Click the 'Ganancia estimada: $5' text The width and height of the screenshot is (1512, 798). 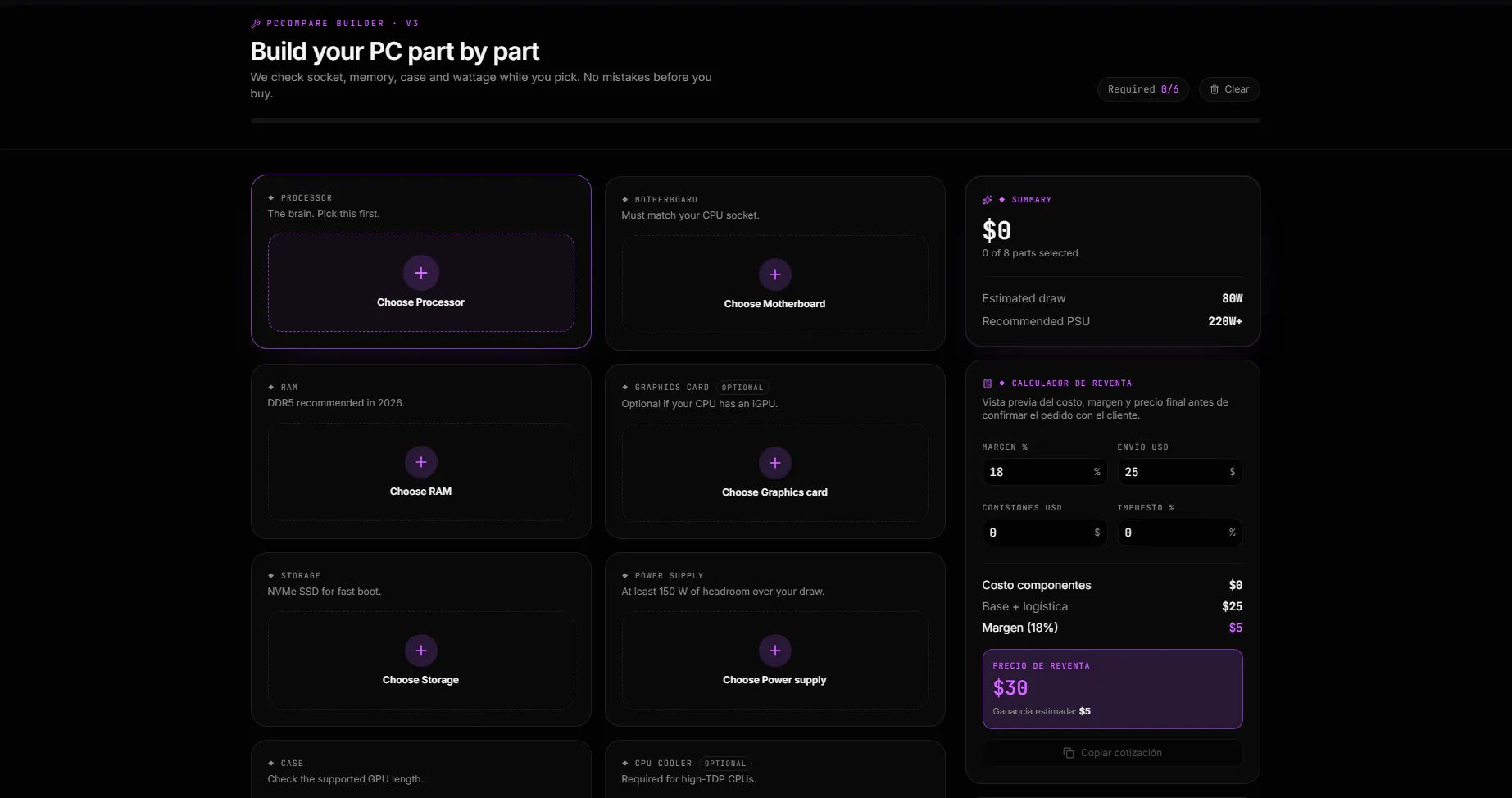tap(1042, 711)
